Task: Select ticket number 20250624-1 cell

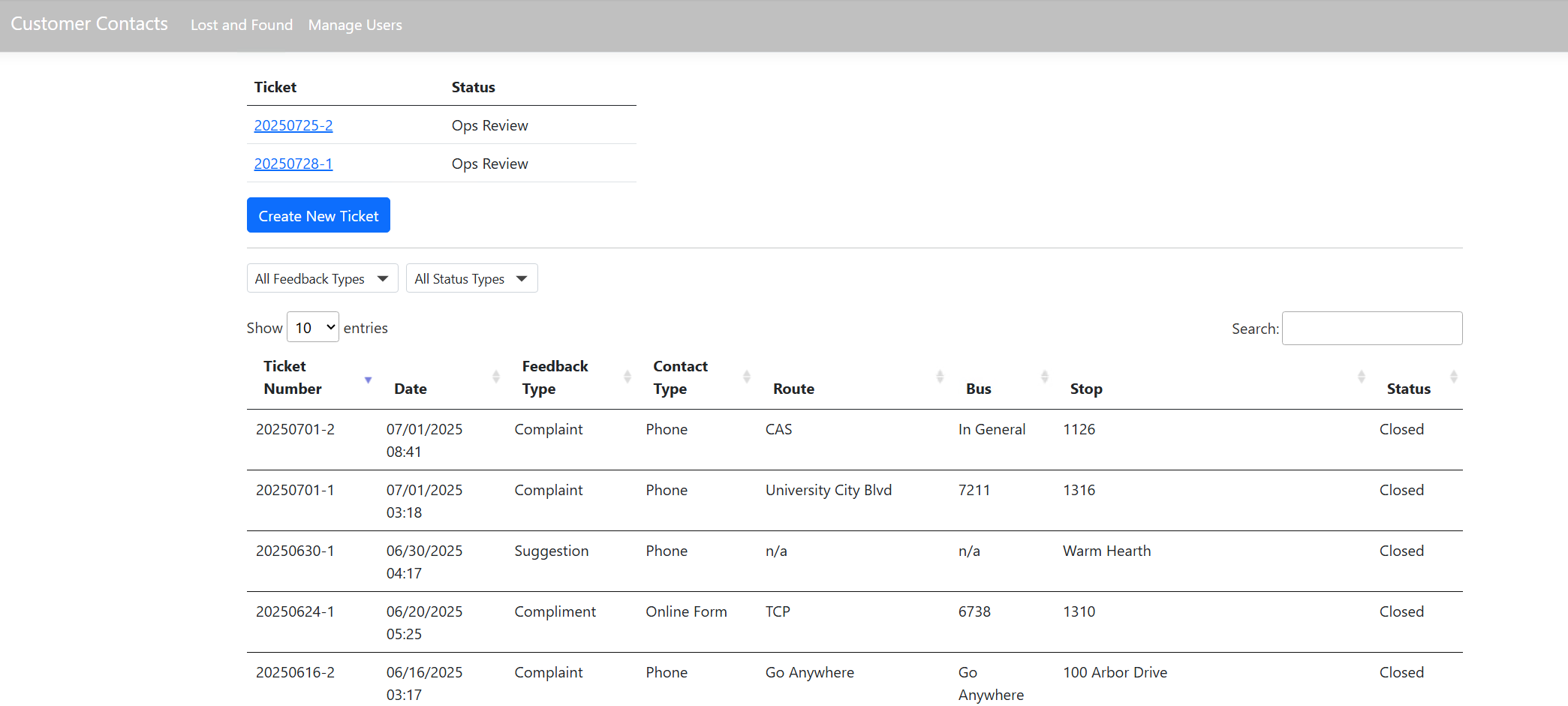Action: tap(296, 611)
